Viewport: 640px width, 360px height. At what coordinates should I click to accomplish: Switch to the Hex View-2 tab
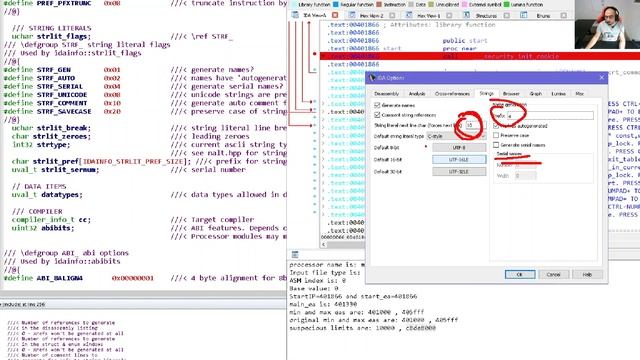click(371, 16)
